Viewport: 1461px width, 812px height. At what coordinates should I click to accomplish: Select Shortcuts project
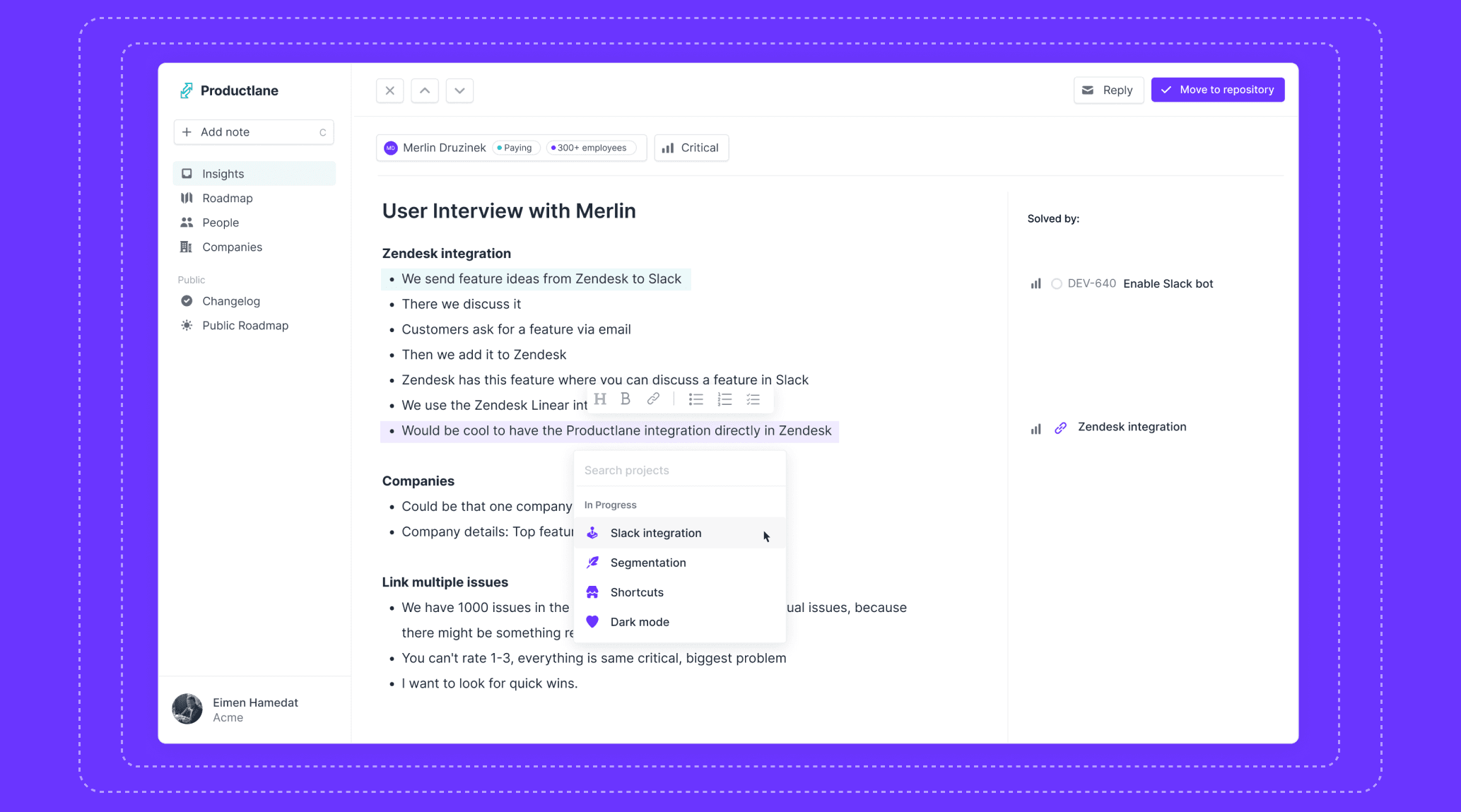point(680,592)
